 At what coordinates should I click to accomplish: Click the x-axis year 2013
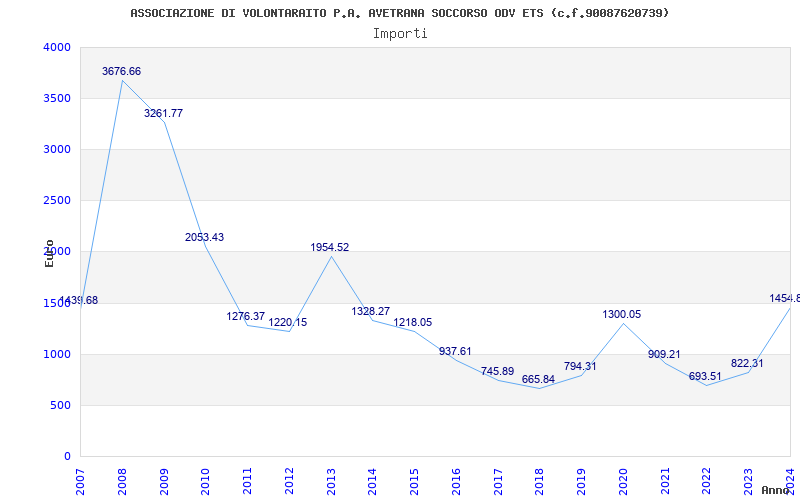331,482
